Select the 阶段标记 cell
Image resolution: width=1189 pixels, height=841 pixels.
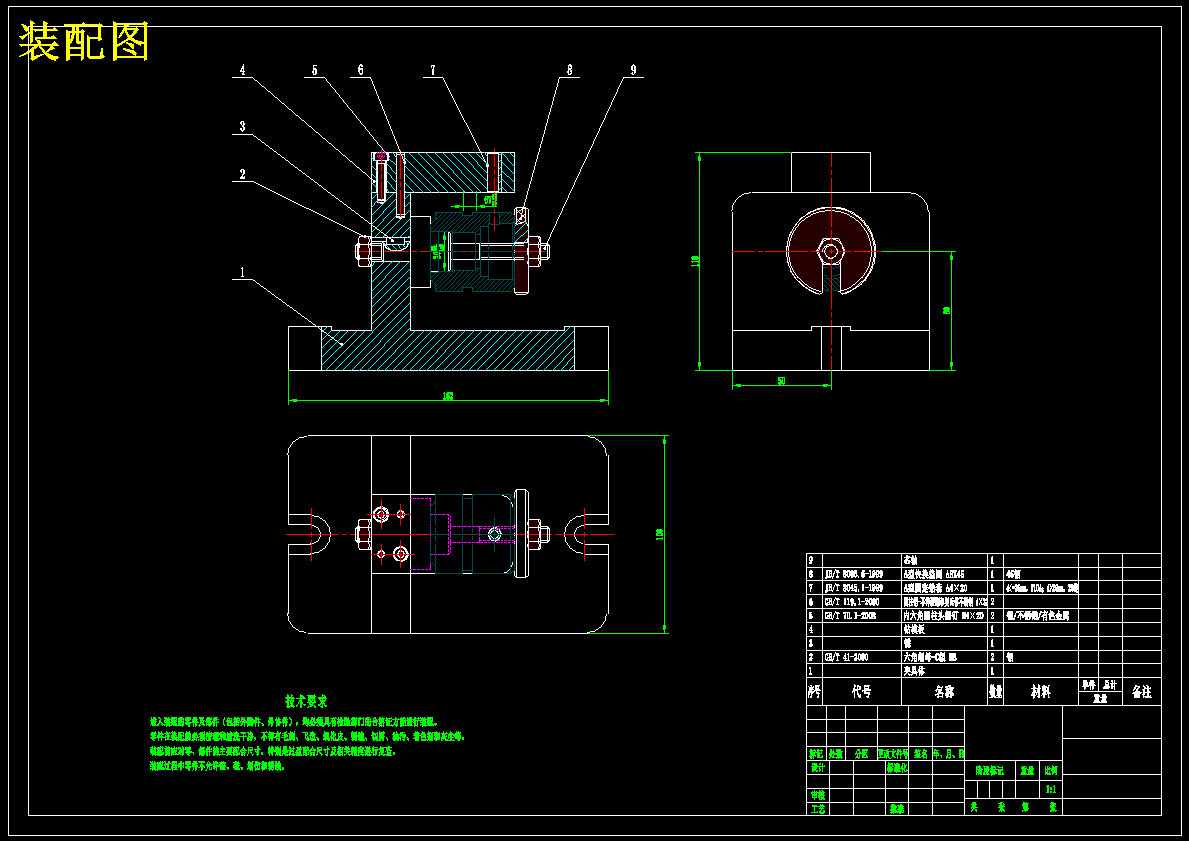[989, 770]
